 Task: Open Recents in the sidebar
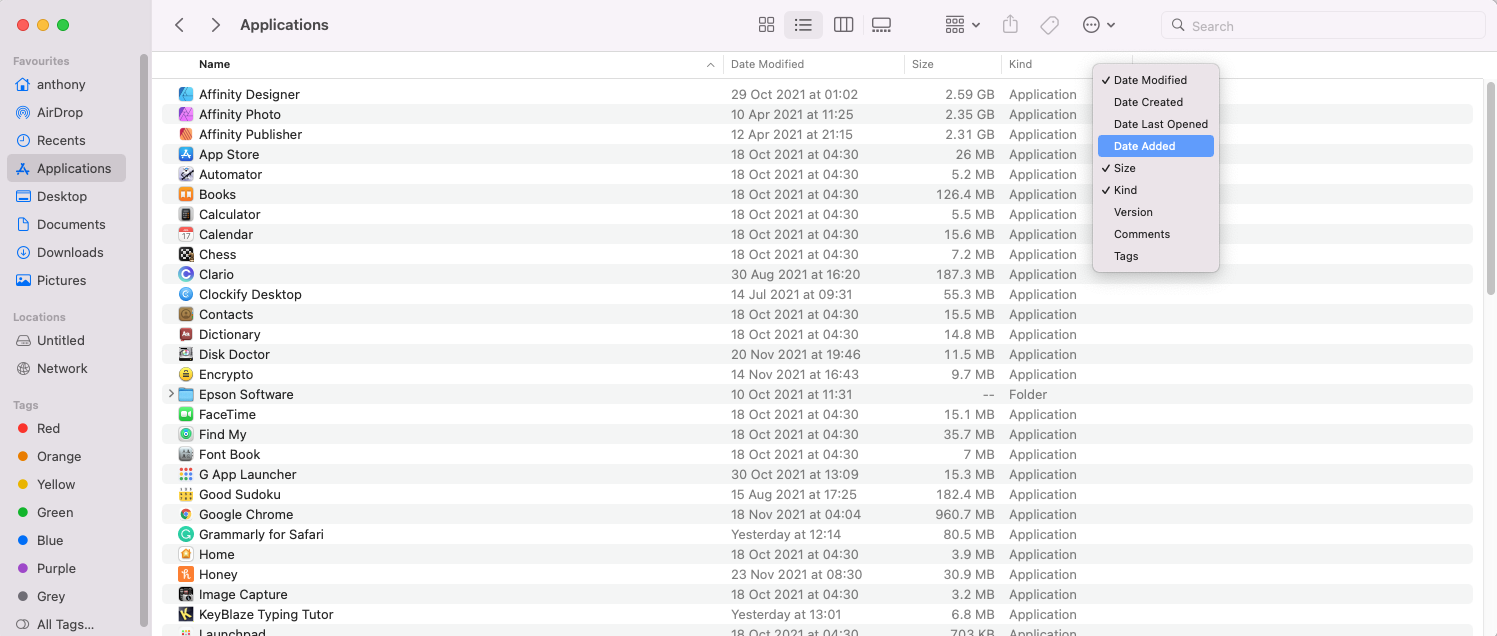66,140
